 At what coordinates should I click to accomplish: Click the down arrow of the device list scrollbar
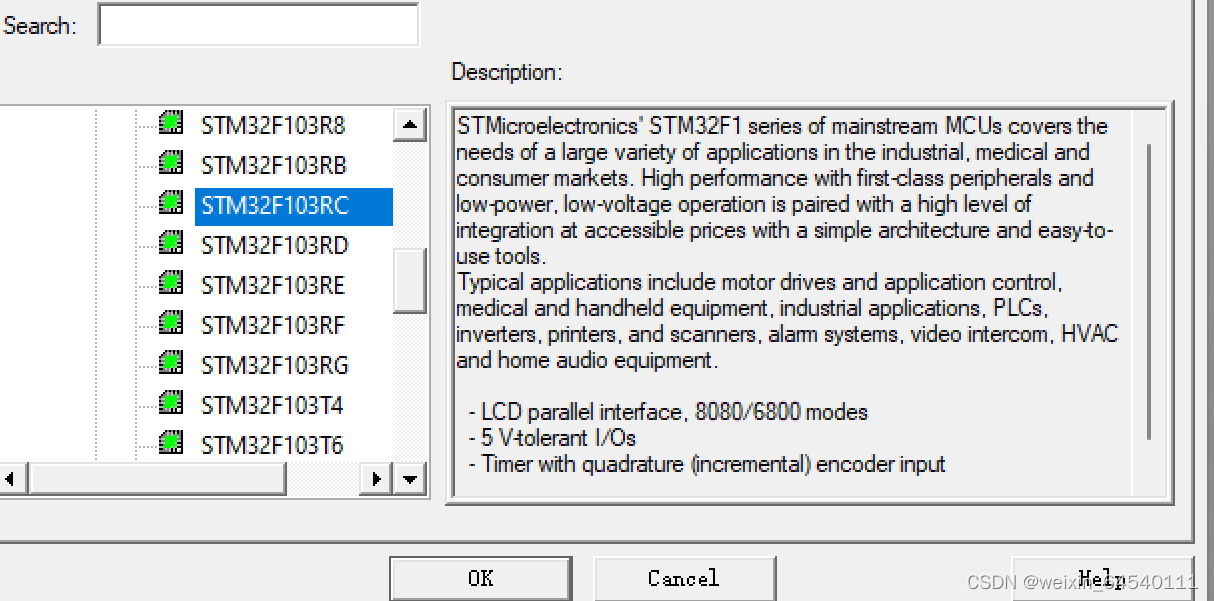(x=409, y=479)
